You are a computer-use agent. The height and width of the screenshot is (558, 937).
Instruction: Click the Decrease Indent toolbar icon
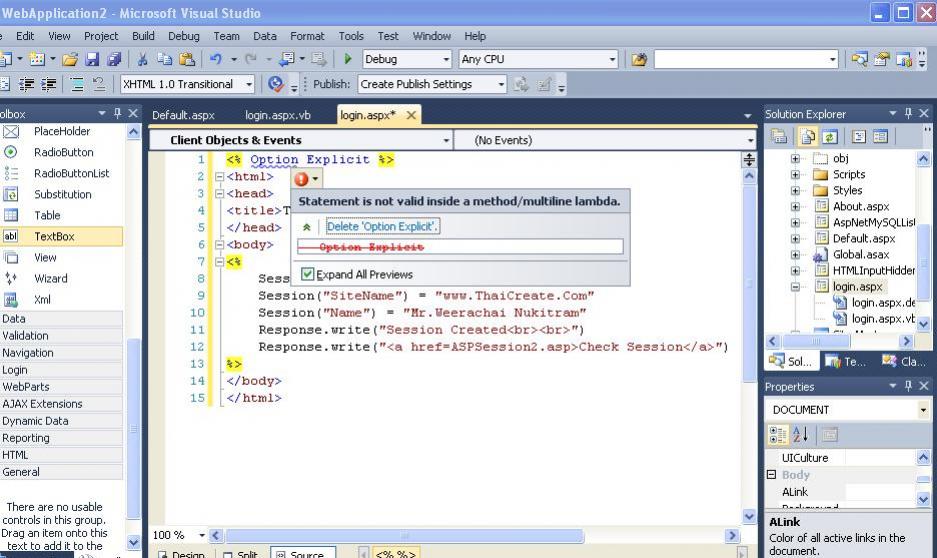point(26,84)
